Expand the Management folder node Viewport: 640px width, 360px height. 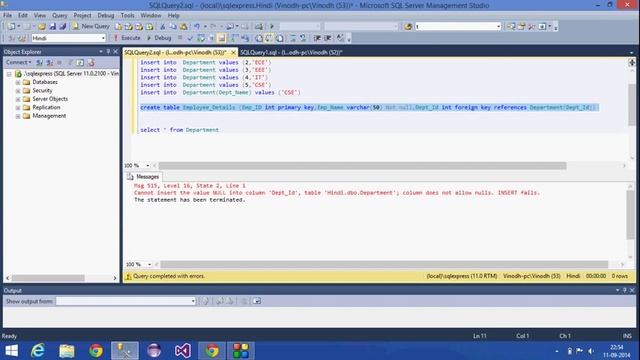click(x=18, y=116)
